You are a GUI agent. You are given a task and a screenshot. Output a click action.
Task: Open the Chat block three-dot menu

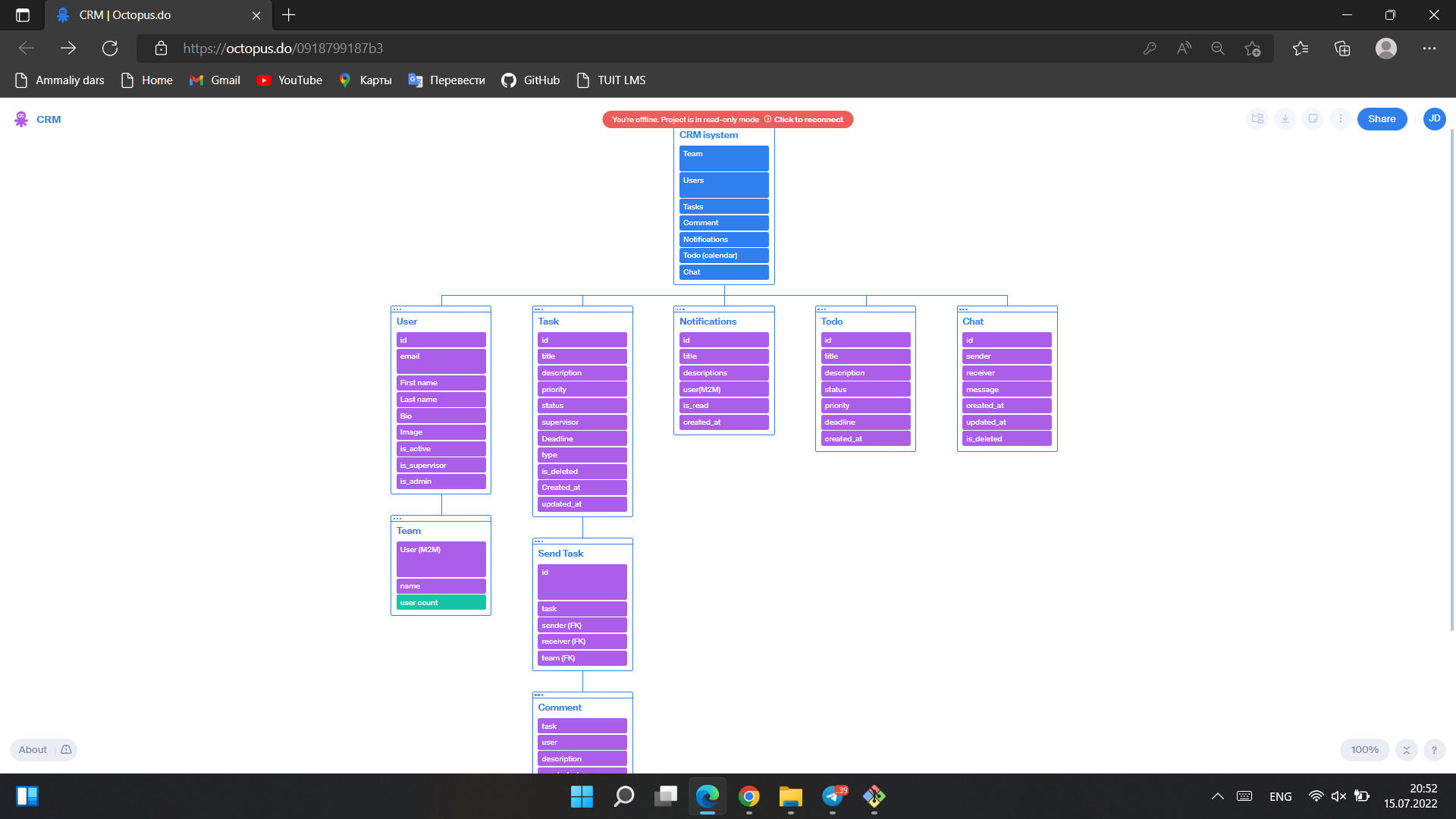(x=963, y=309)
